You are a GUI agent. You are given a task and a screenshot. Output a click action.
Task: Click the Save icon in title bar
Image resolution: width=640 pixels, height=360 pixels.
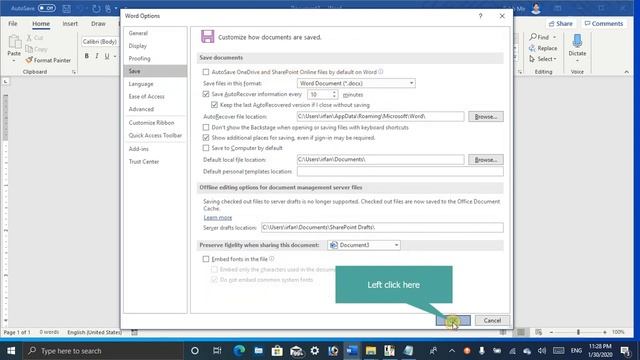pyautogui.click(x=67, y=8)
